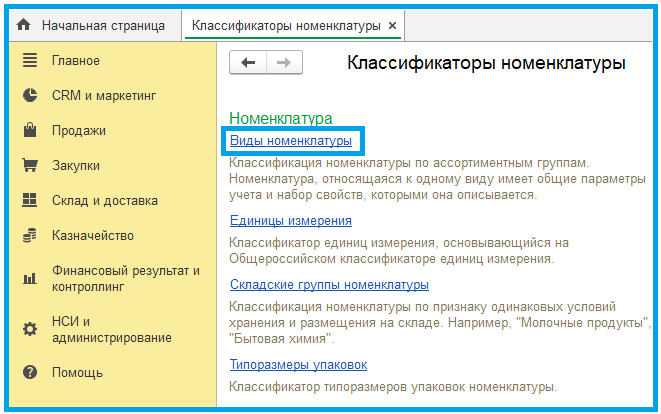The image size is (661, 414).
Task: Switch to the Начальная страница tab
Action: 102,25
